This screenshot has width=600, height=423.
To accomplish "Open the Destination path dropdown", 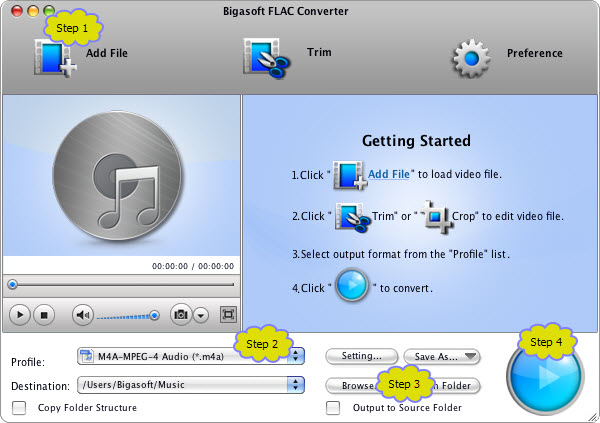I will 191,385.
